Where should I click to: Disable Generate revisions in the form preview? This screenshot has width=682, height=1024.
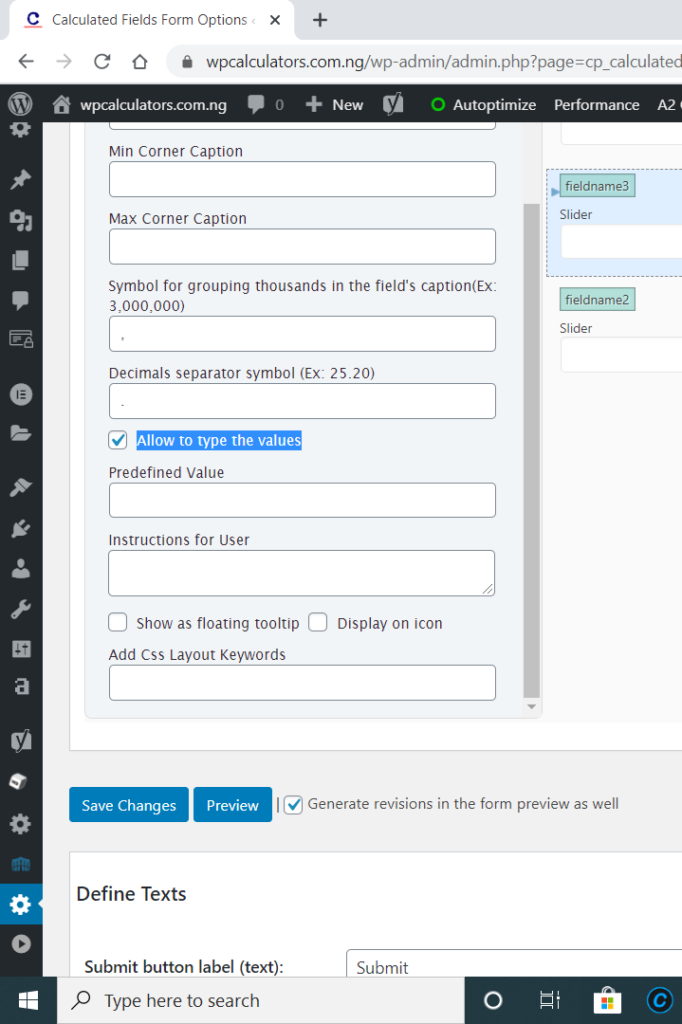point(292,803)
